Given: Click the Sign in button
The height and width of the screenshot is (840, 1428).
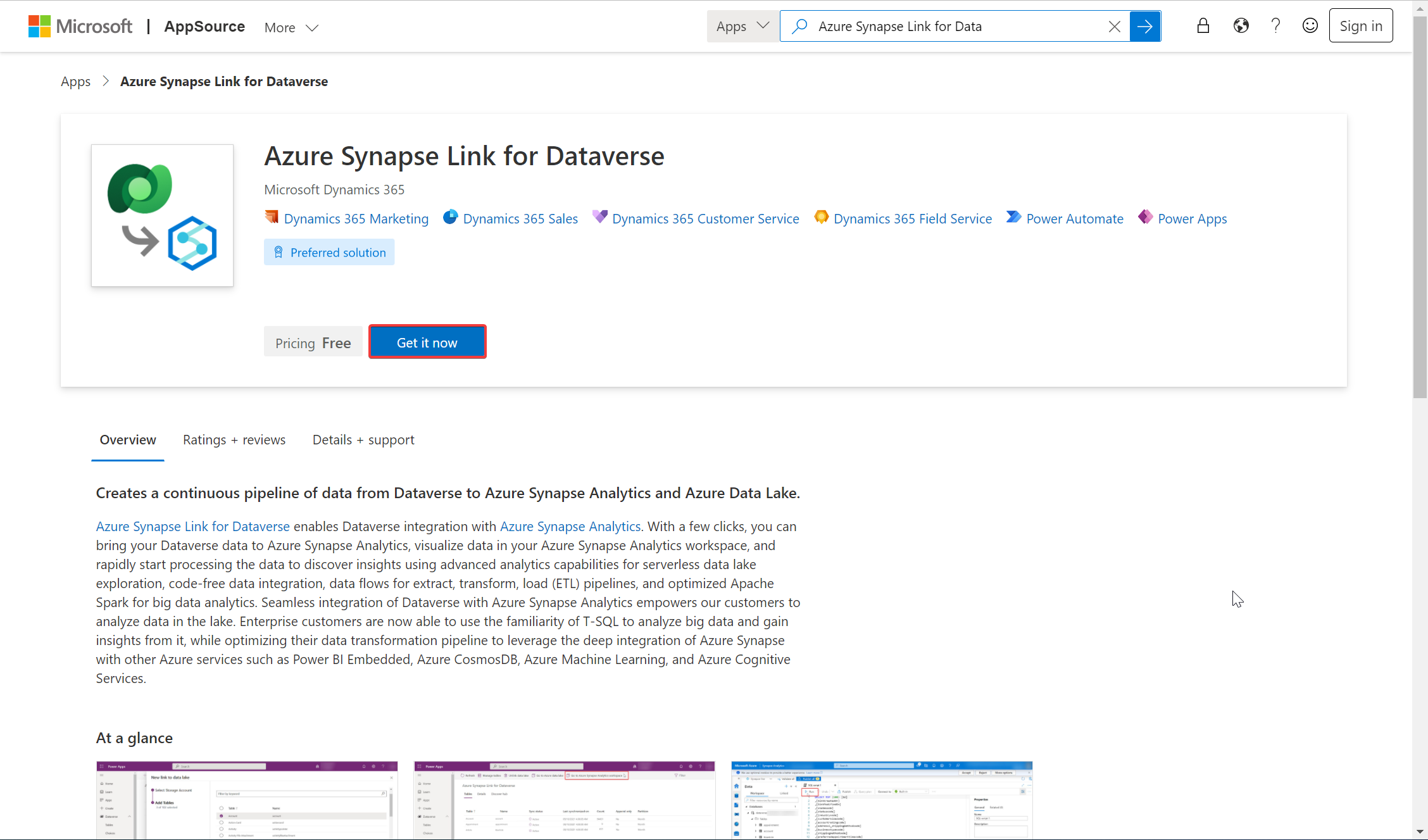Looking at the screenshot, I should 1361,26.
